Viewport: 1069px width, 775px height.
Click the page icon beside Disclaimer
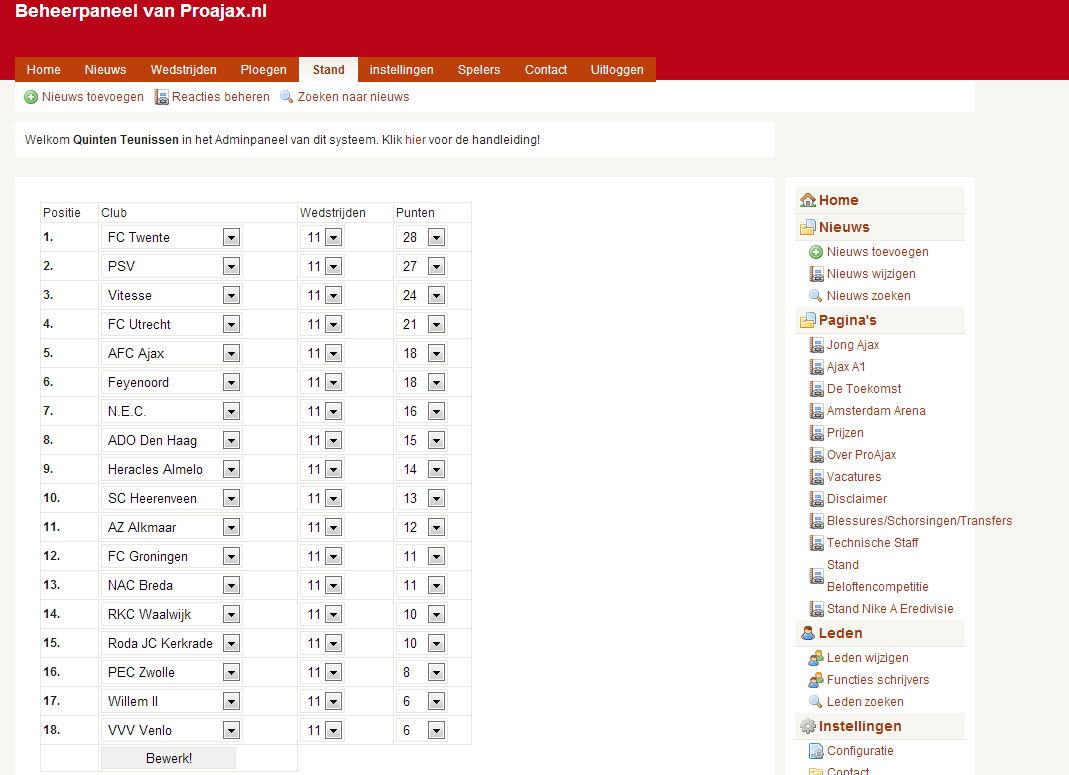(816, 499)
